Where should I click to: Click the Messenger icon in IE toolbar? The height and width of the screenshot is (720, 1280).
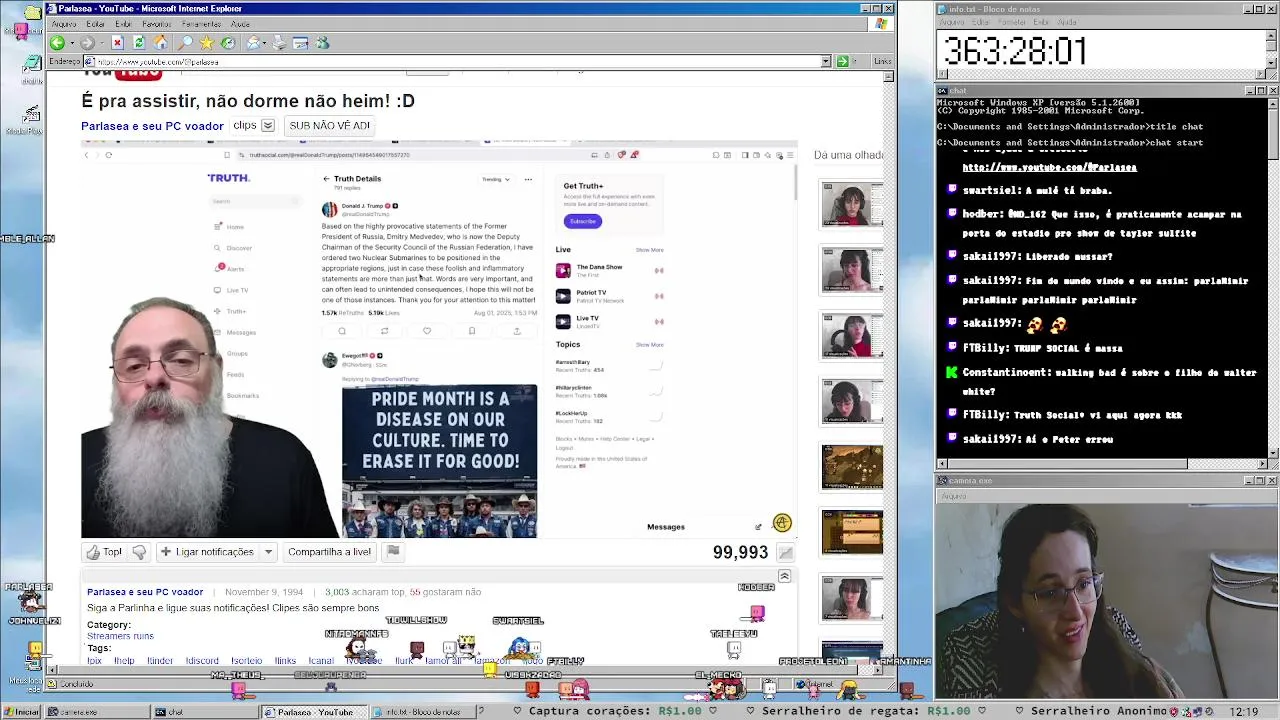[322, 43]
